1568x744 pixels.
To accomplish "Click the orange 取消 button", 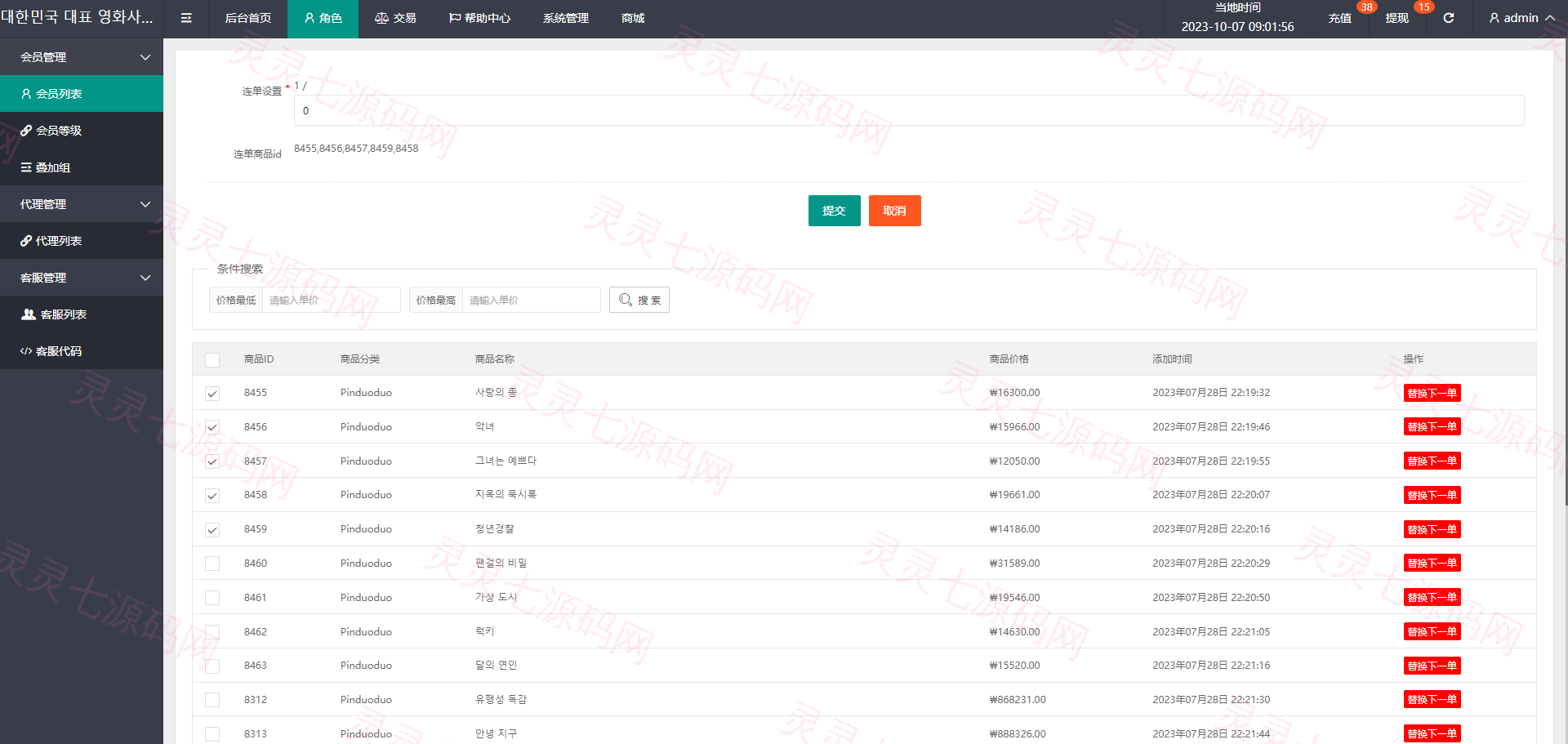I will (x=894, y=211).
